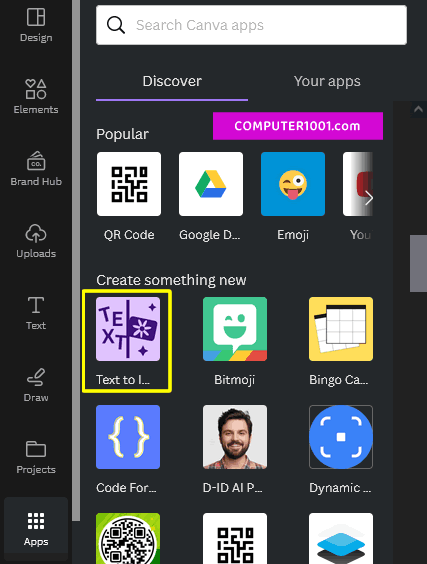Open the QR Code app under Popular
Image resolution: width=427 pixels, height=564 pixels.
click(129, 184)
